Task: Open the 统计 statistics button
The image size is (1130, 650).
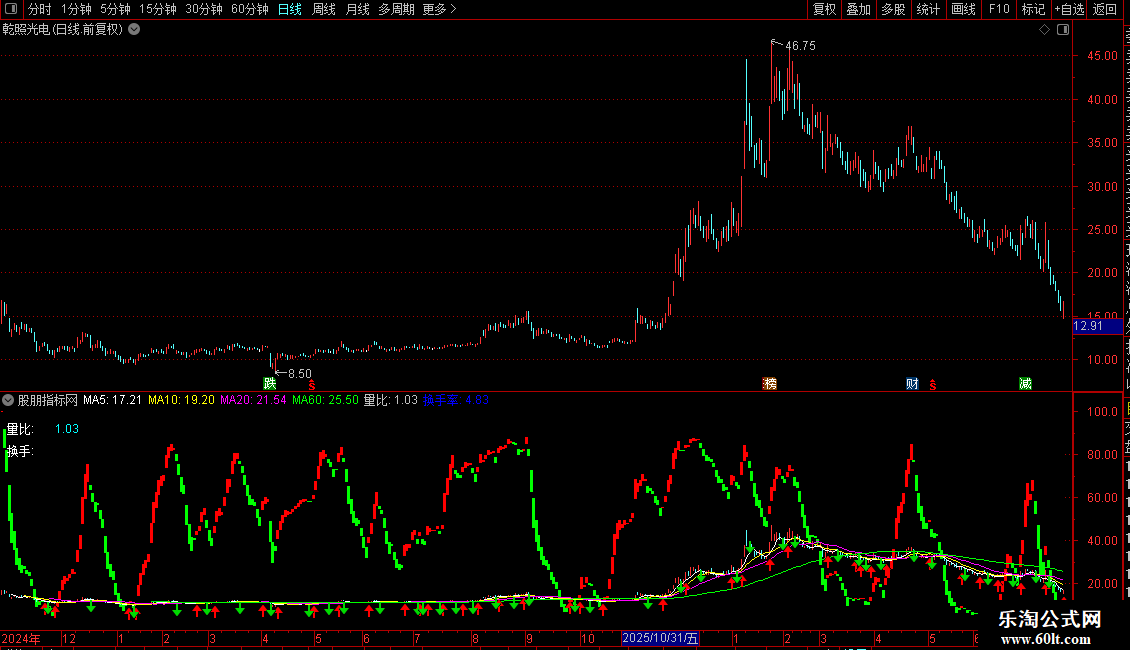Action: [928, 9]
